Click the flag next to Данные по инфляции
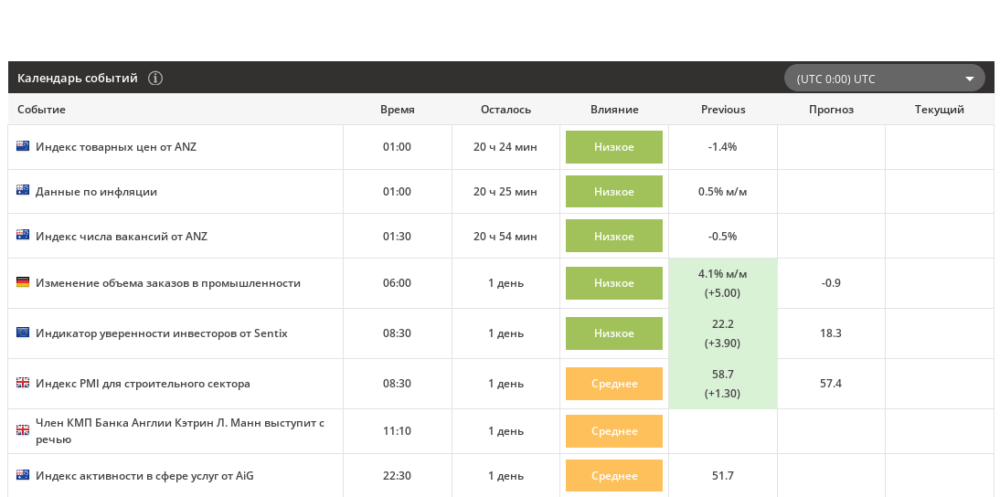Viewport: 1000px width, 497px height. pyautogui.click(x=23, y=191)
